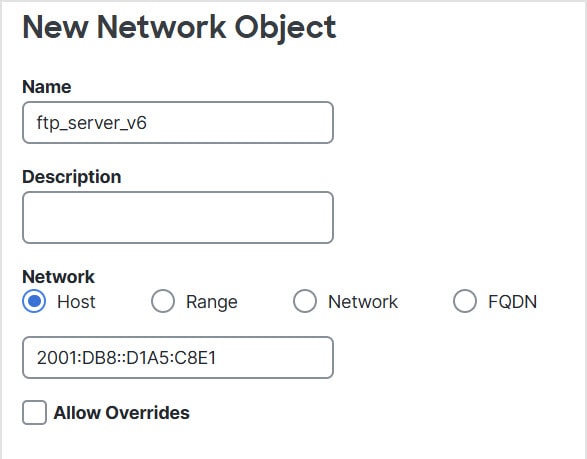
Task: Click the IPv6 host address field
Action: point(178,358)
